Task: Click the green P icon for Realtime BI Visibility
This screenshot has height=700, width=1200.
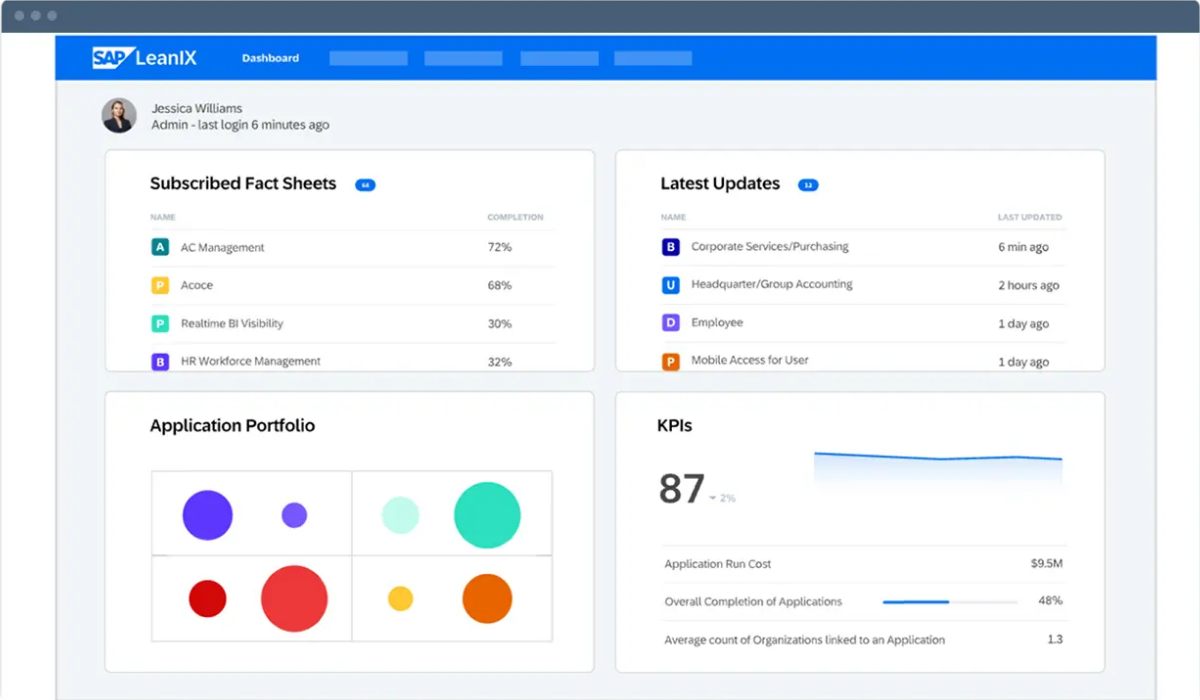Action: coord(160,323)
